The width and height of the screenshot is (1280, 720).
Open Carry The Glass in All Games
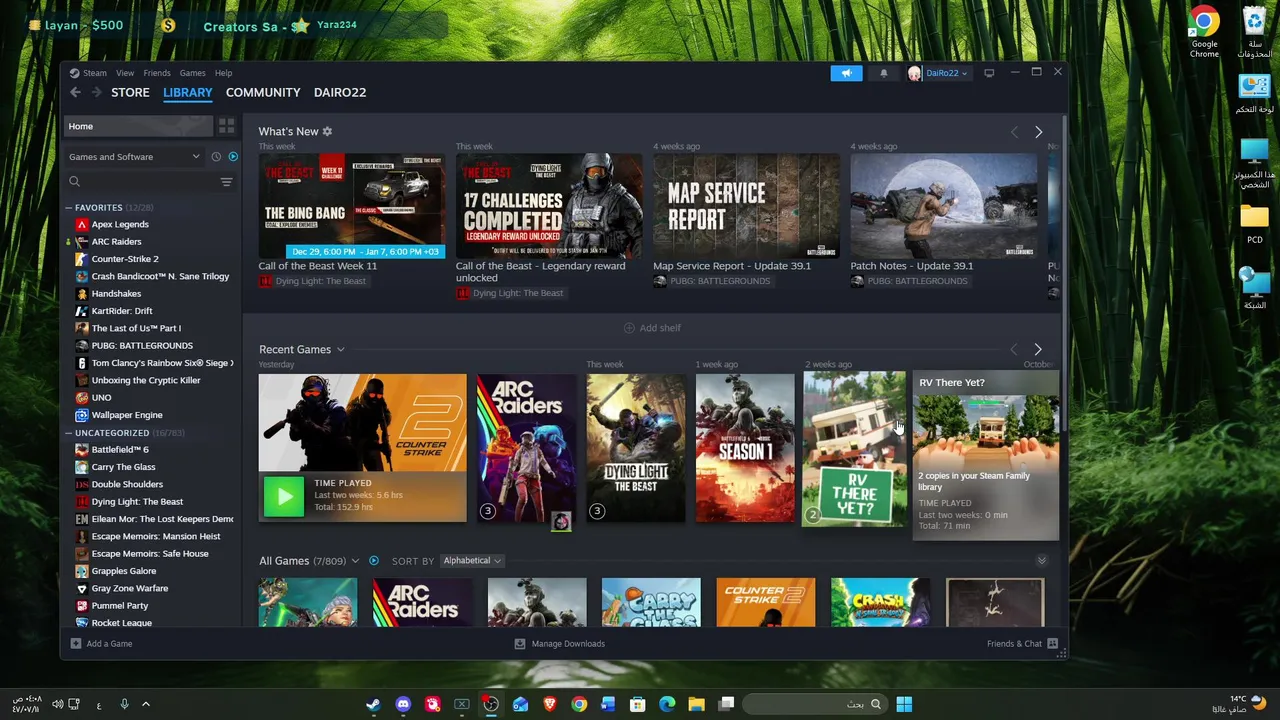click(651, 602)
